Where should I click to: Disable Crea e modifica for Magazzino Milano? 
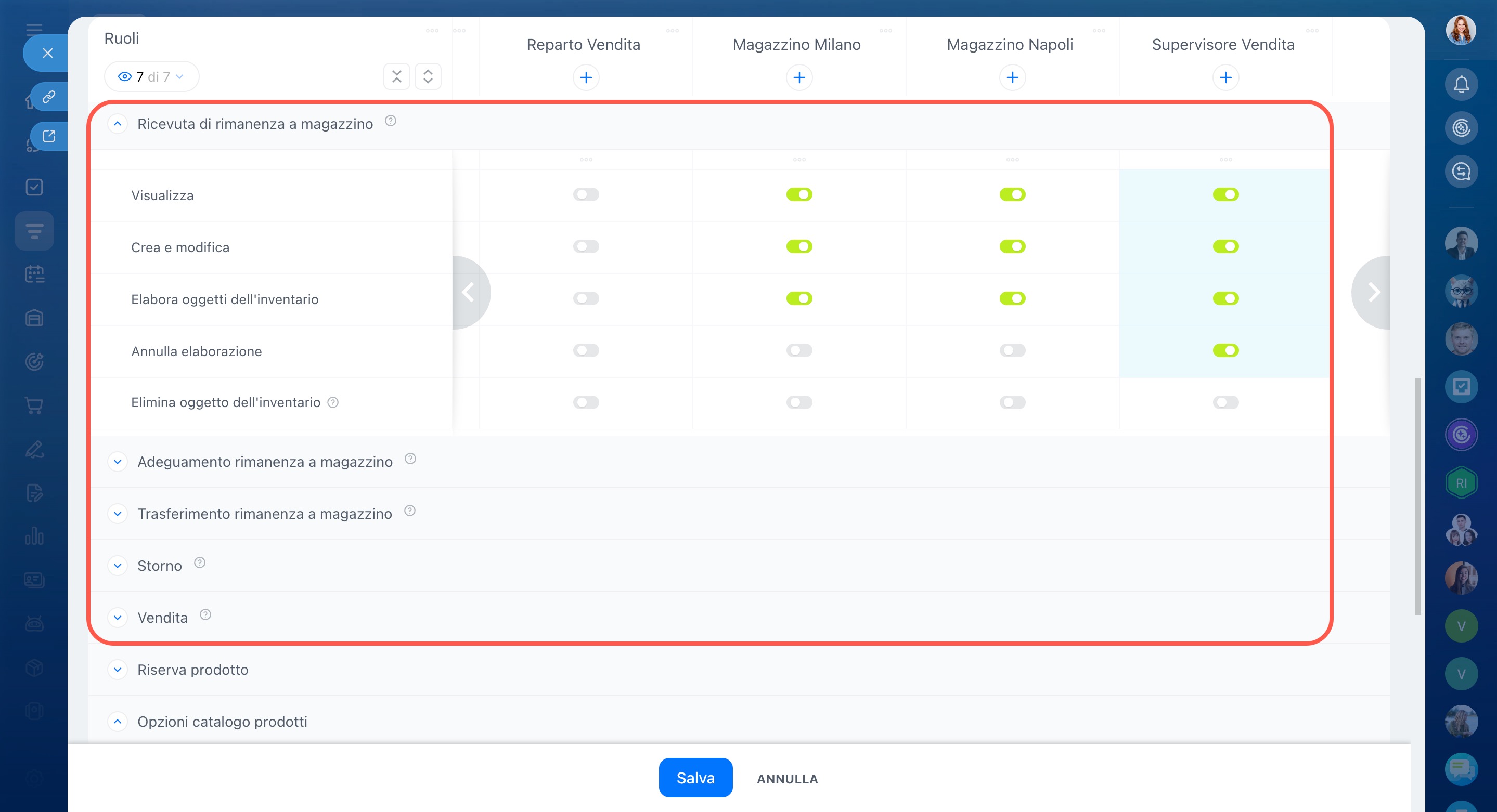[x=799, y=246]
